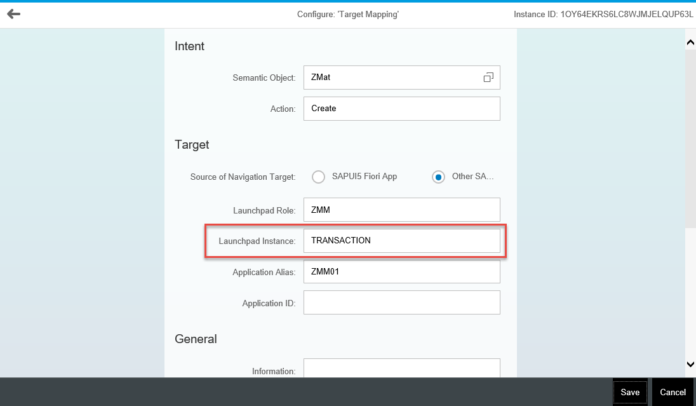
Task: Click the Source of Navigation Target label
Action: click(x=243, y=177)
